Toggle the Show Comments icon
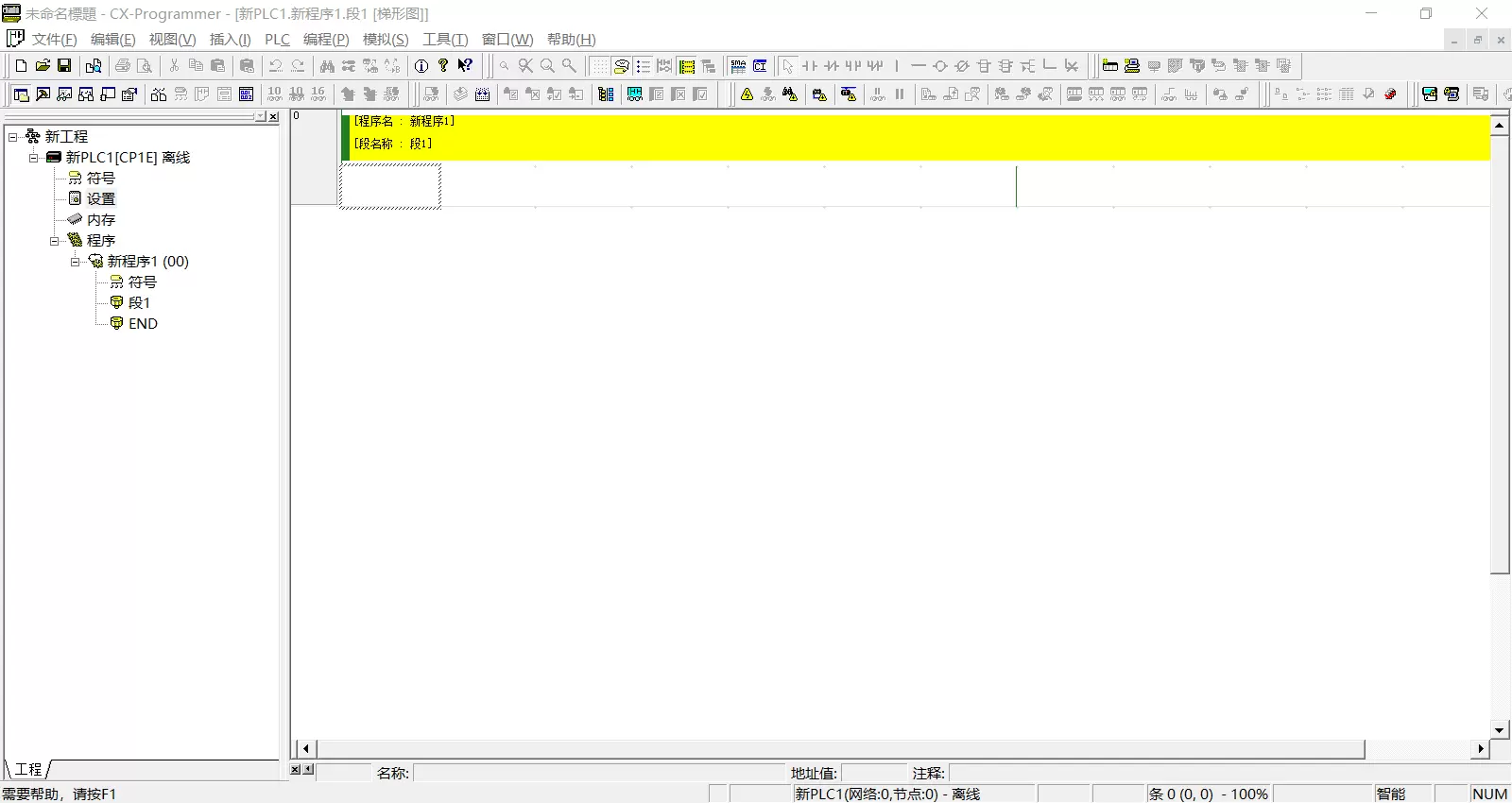This screenshot has width=1512, height=803. (622, 65)
